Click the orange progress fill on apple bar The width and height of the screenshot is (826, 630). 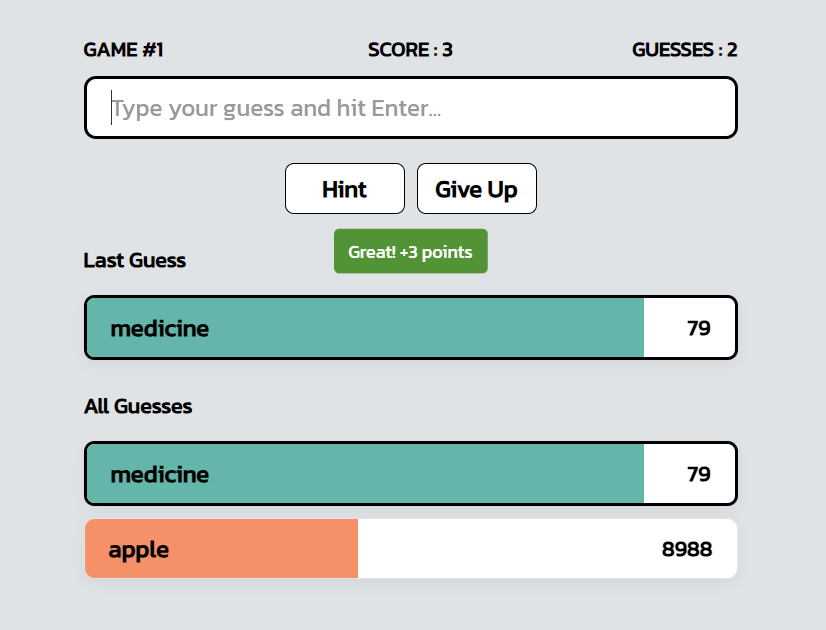pyautogui.click(x=220, y=548)
